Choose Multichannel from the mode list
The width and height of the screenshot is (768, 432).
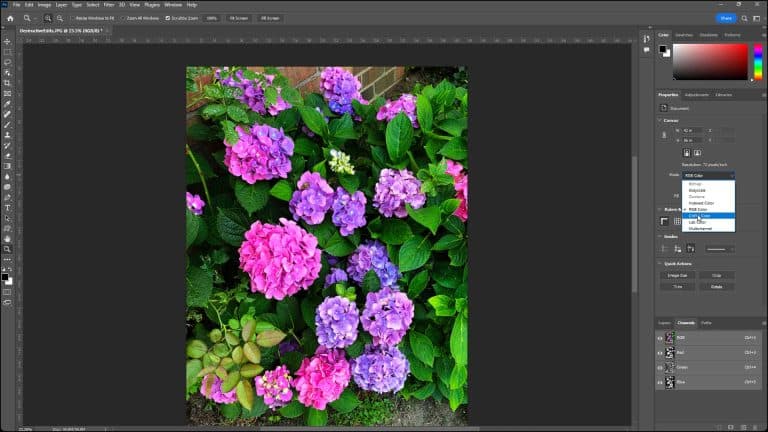(x=708, y=228)
